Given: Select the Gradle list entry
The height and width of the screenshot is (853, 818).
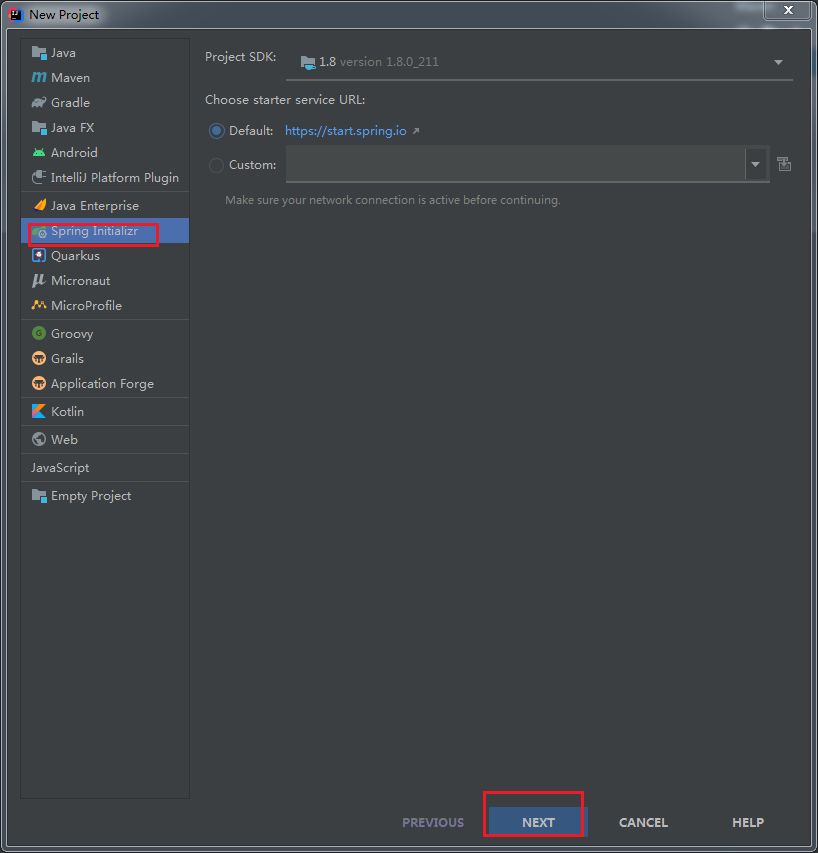Looking at the screenshot, I should [105, 102].
